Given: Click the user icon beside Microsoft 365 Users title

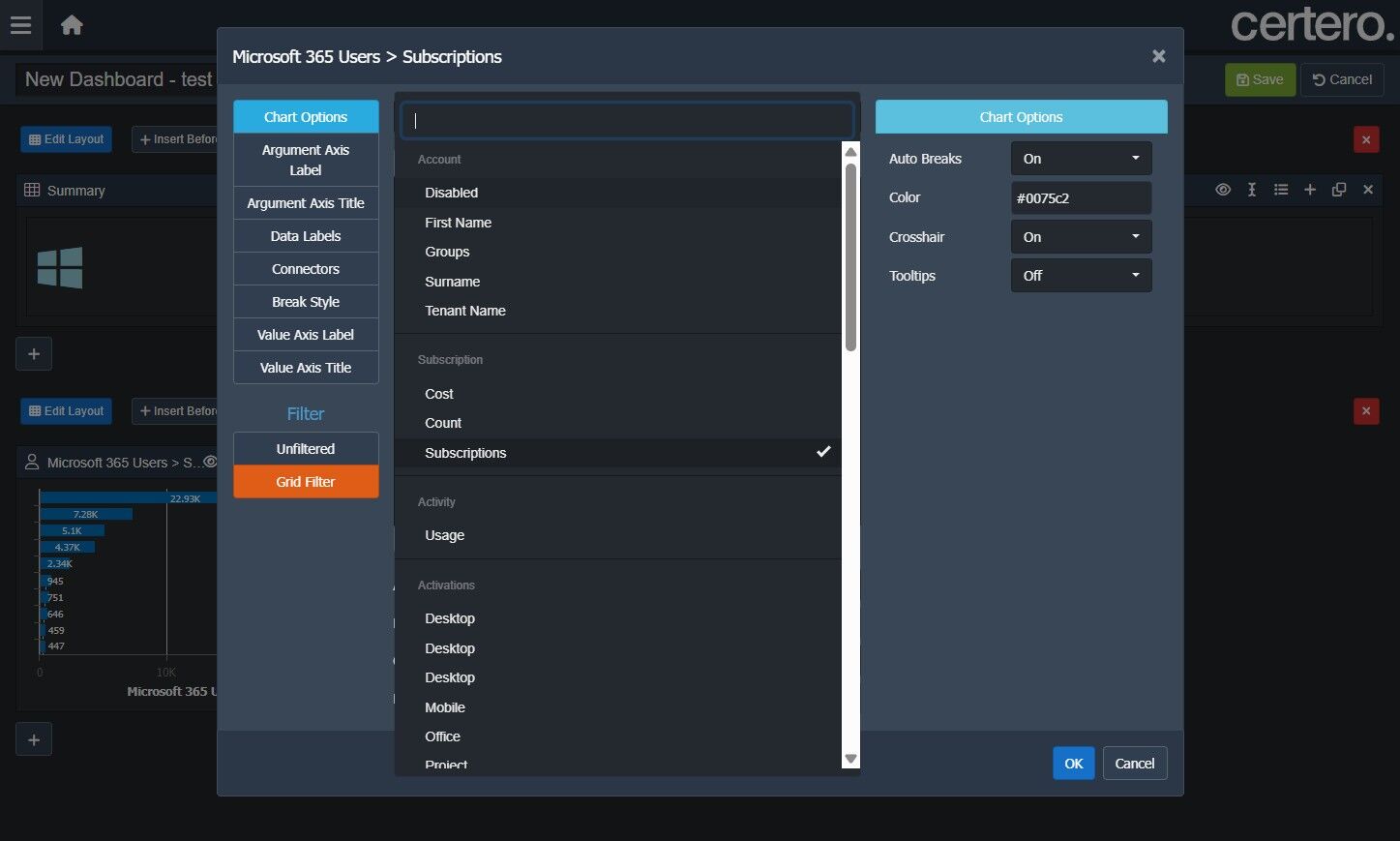Looking at the screenshot, I should pos(32,462).
